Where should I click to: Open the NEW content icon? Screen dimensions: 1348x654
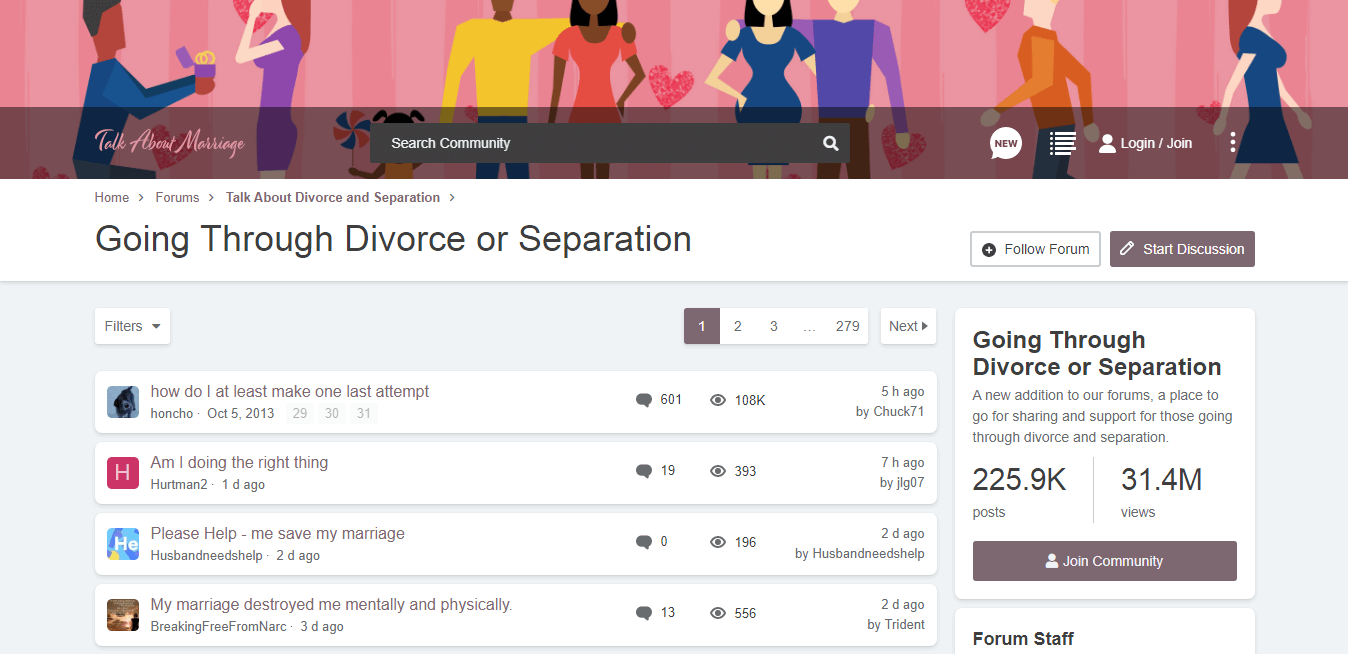[1005, 142]
